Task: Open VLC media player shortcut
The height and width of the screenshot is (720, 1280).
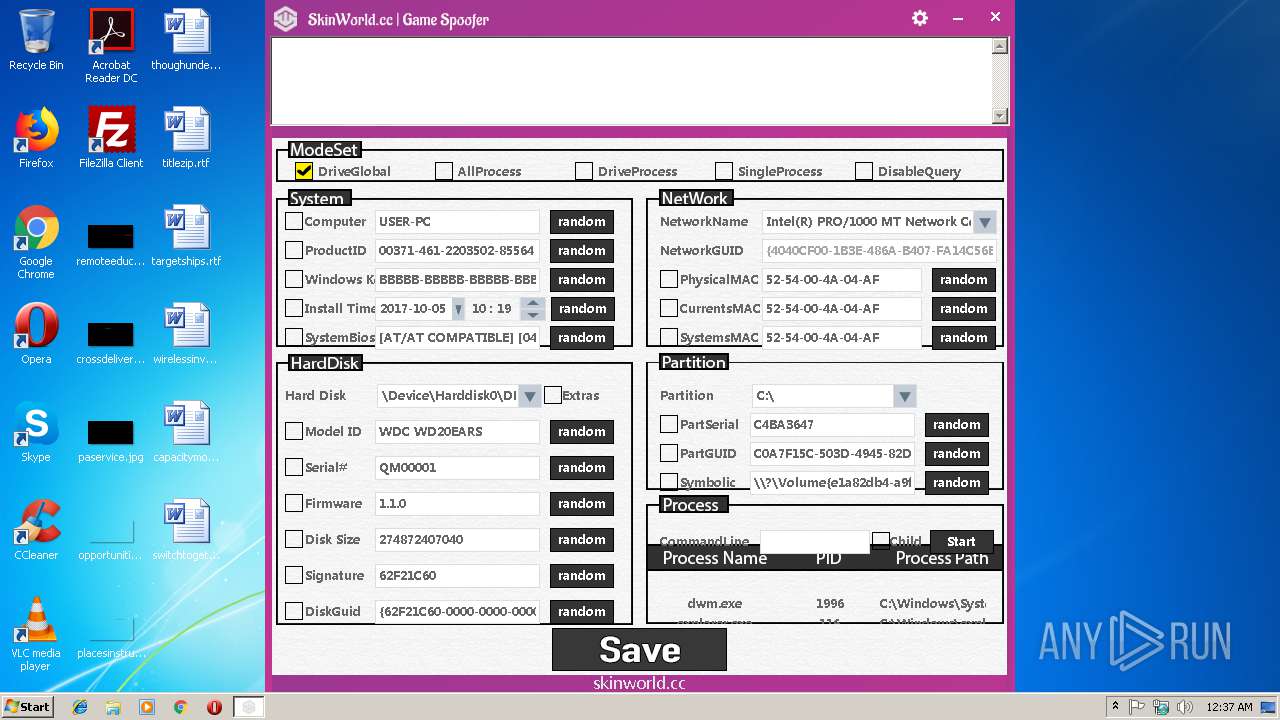Action: [36, 634]
